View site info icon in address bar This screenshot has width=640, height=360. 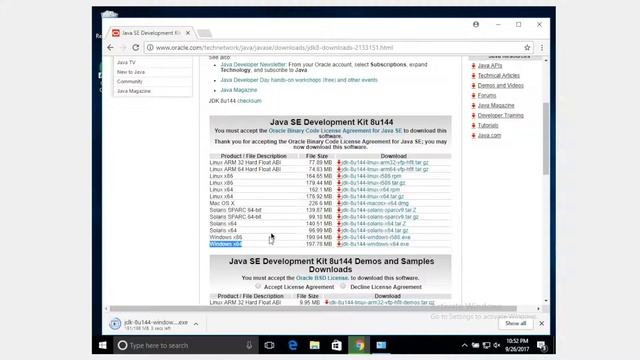(150, 47)
